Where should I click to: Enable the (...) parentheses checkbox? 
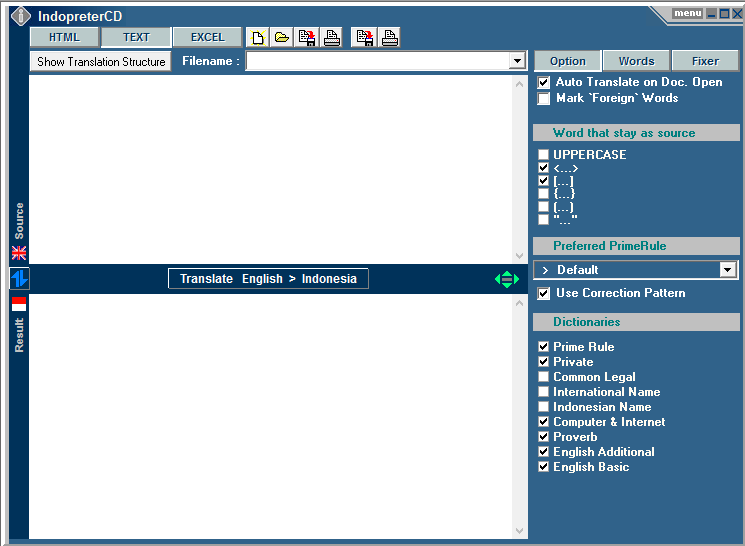[543, 207]
